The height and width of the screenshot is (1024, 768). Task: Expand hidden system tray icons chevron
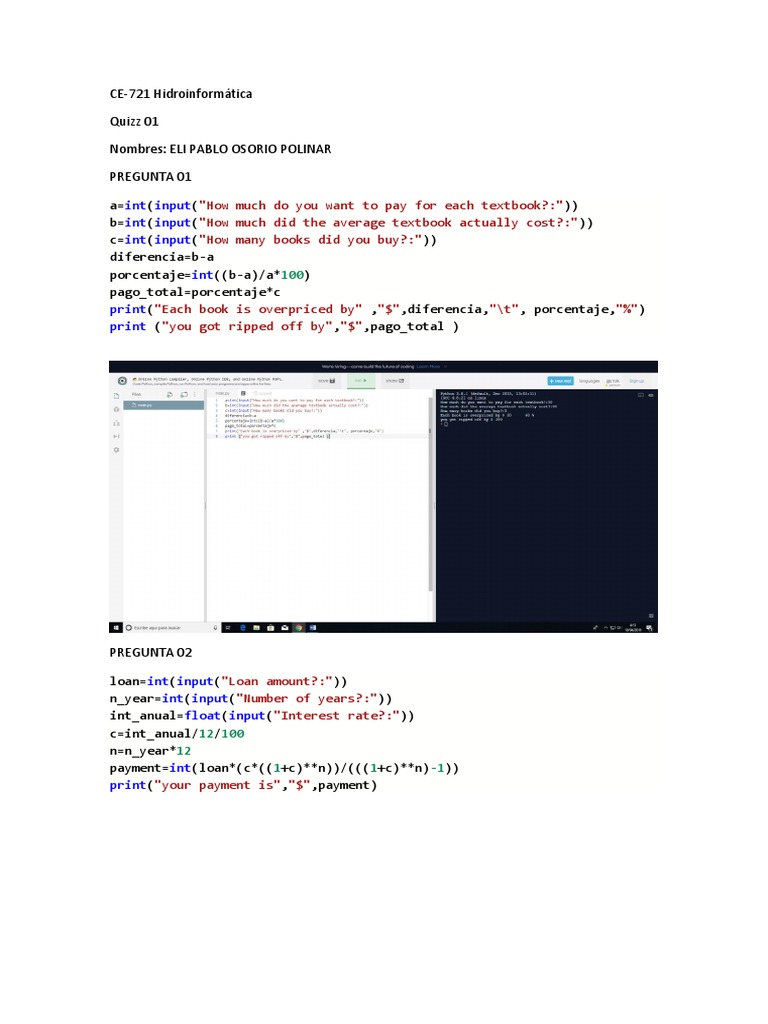pyautogui.click(x=605, y=628)
